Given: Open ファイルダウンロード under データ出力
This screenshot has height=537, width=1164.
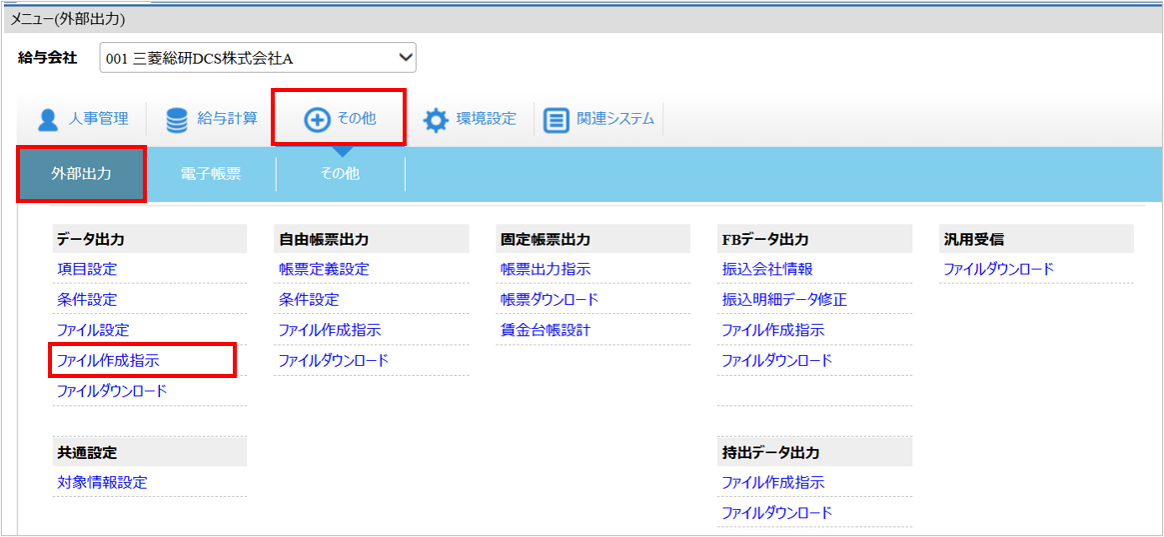Looking at the screenshot, I should pos(112,391).
